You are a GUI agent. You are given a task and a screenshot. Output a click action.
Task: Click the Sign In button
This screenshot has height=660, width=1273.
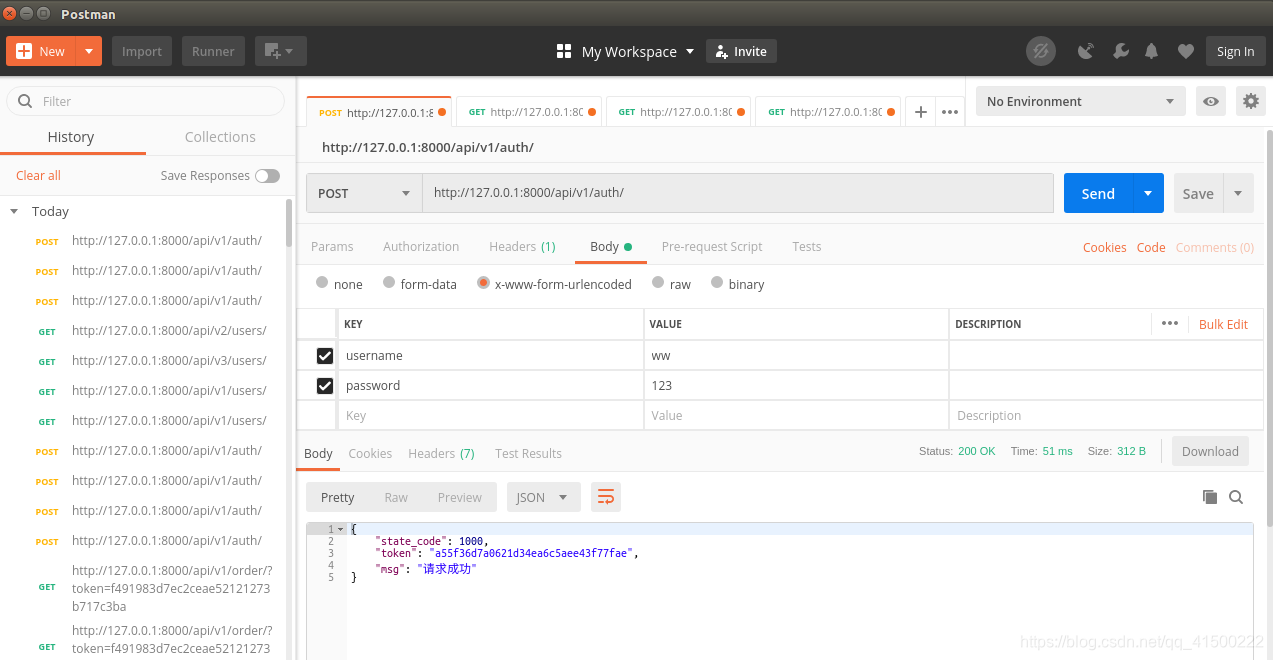pos(1235,51)
